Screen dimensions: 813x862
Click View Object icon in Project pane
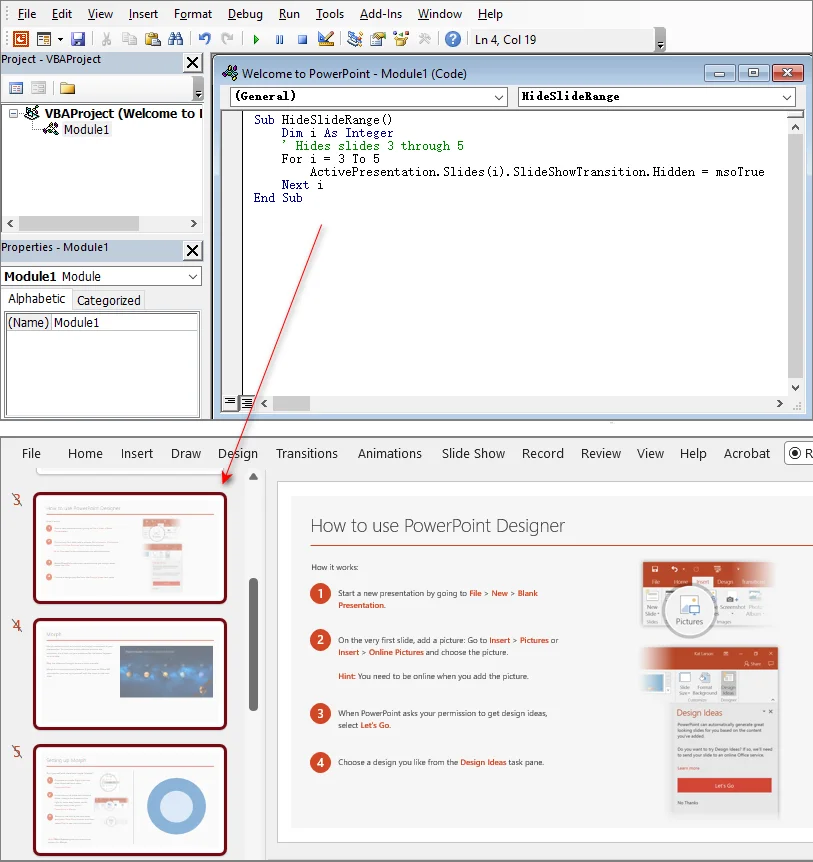point(38,88)
